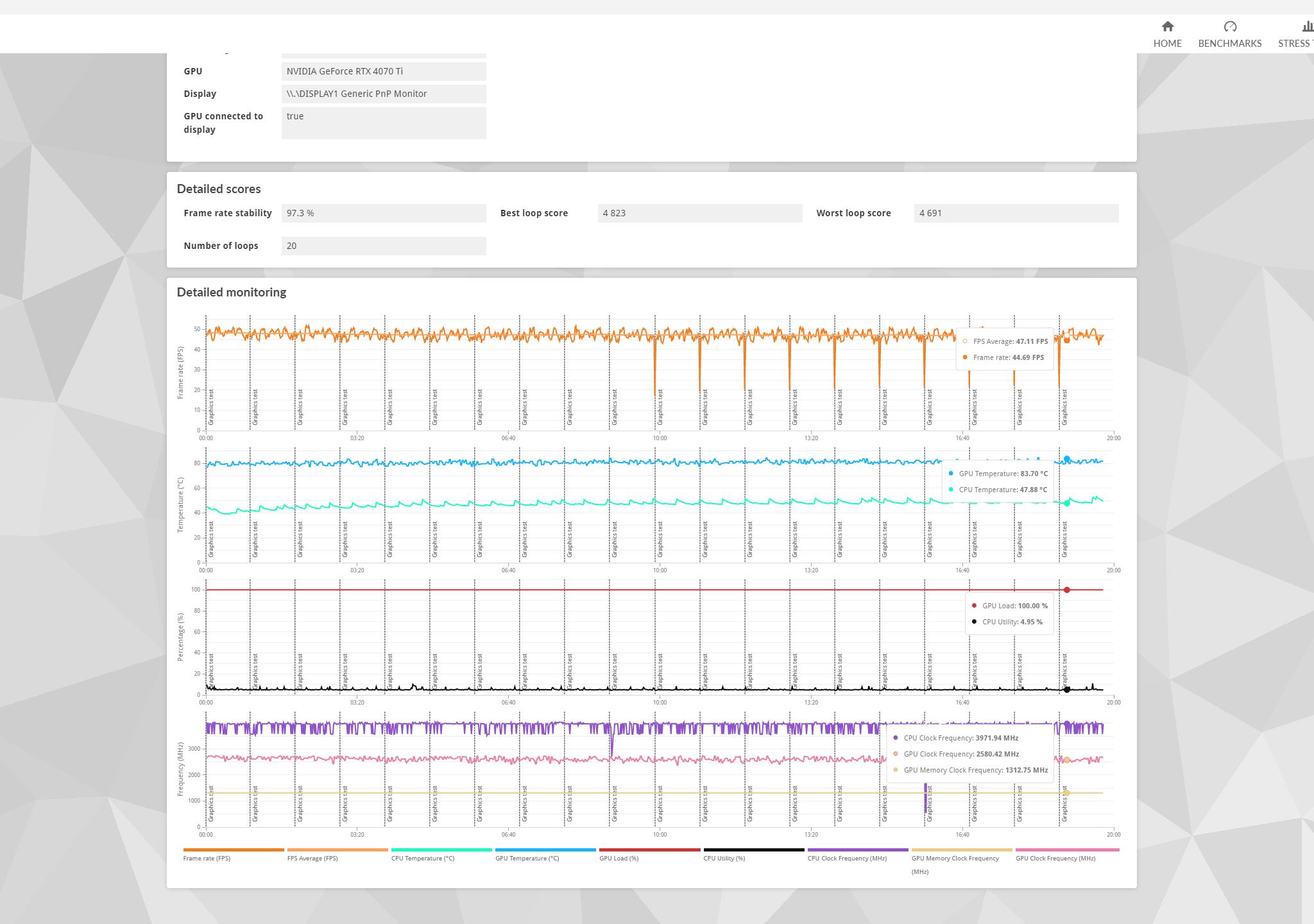
Task: Click the blue GPU temperature data point marker
Action: coord(1067,459)
